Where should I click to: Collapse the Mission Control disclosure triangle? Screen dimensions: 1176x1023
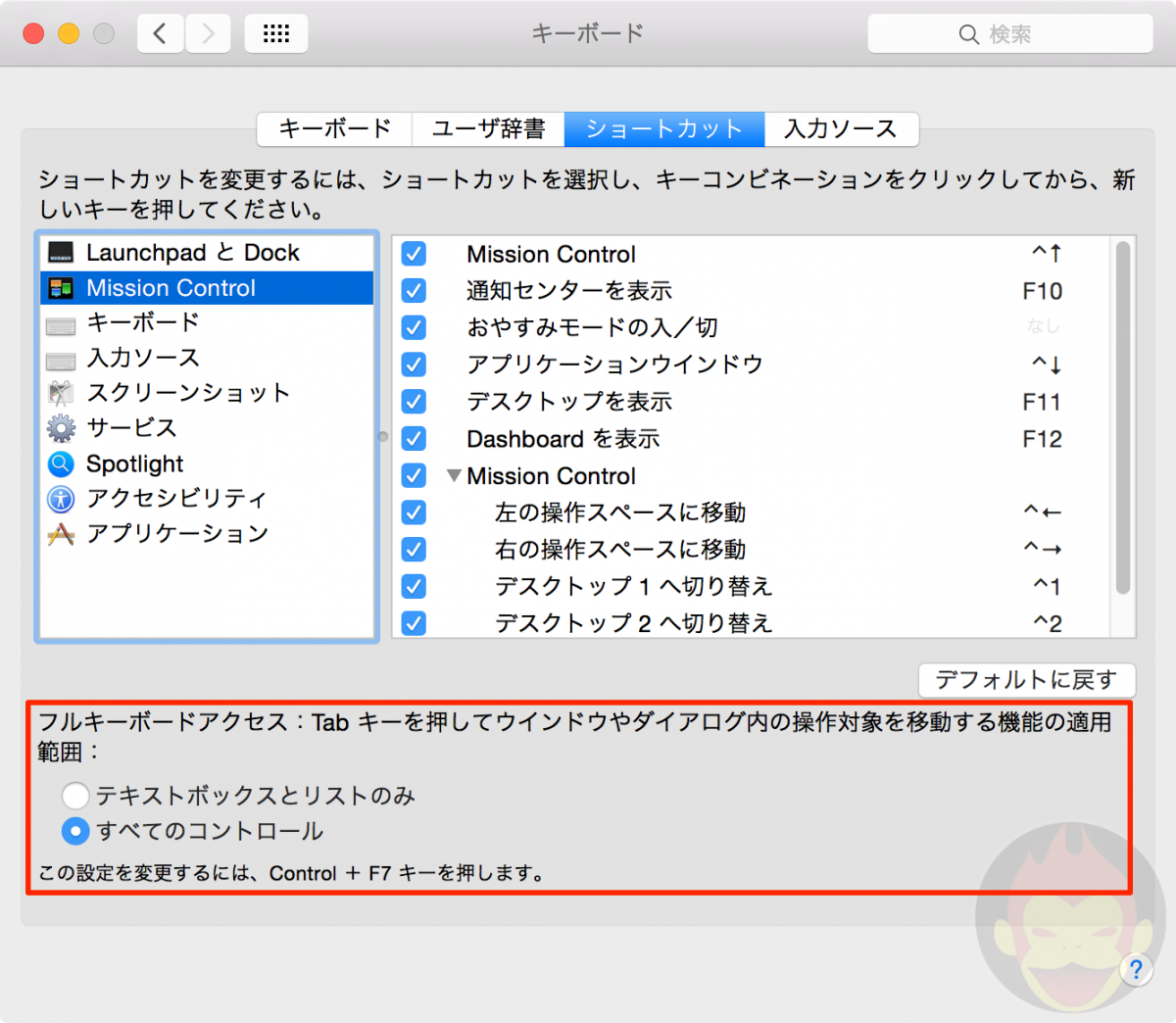[x=454, y=475]
